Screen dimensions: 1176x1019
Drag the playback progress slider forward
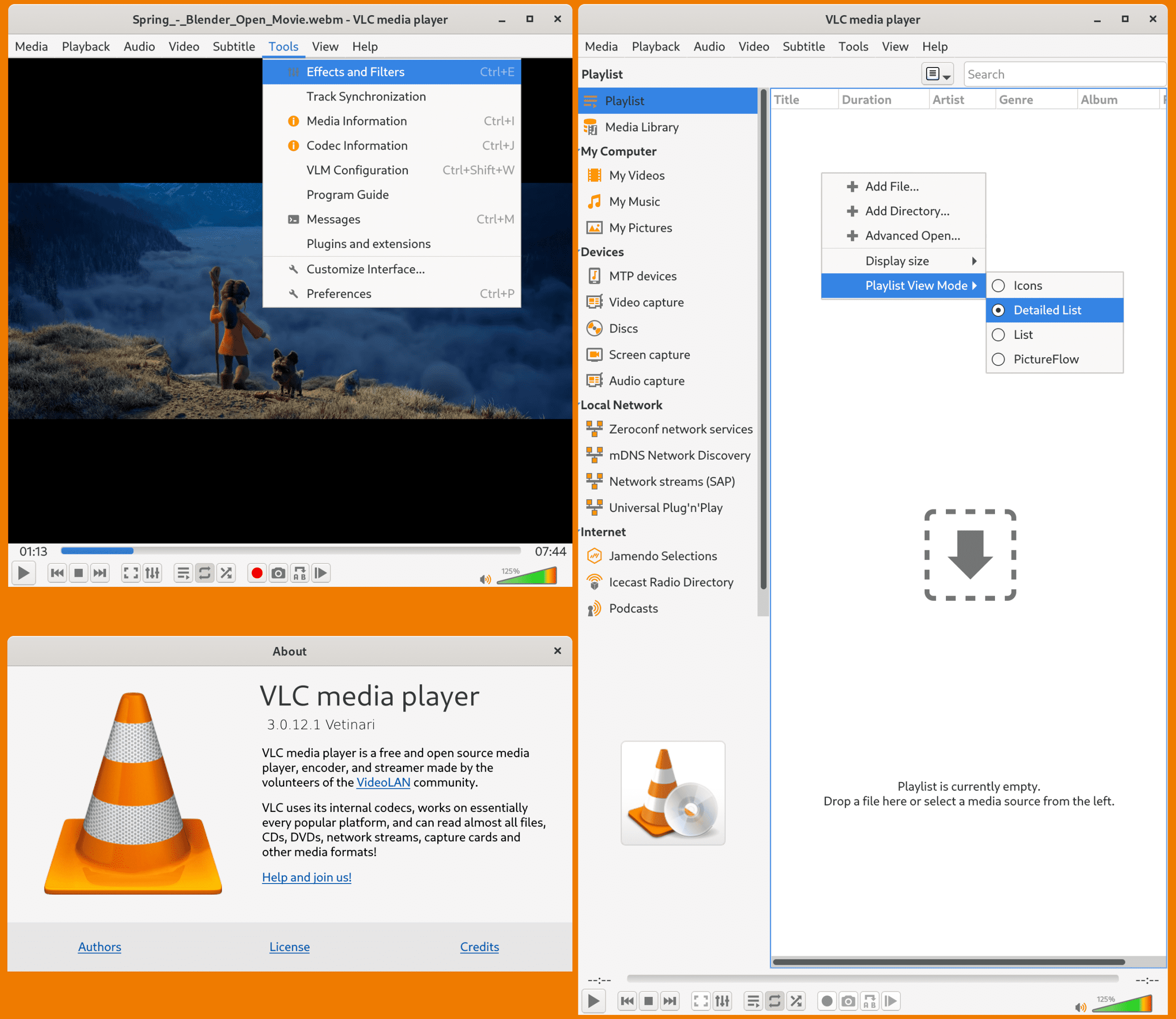pyautogui.click(x=300, y=551)
